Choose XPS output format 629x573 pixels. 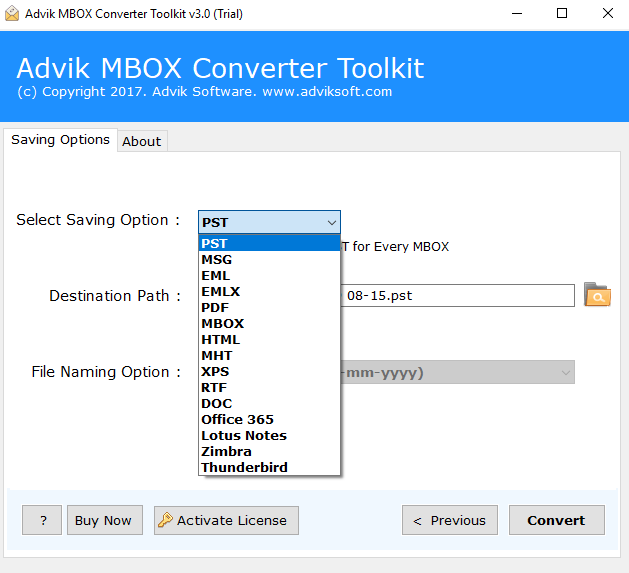[269, 372]
